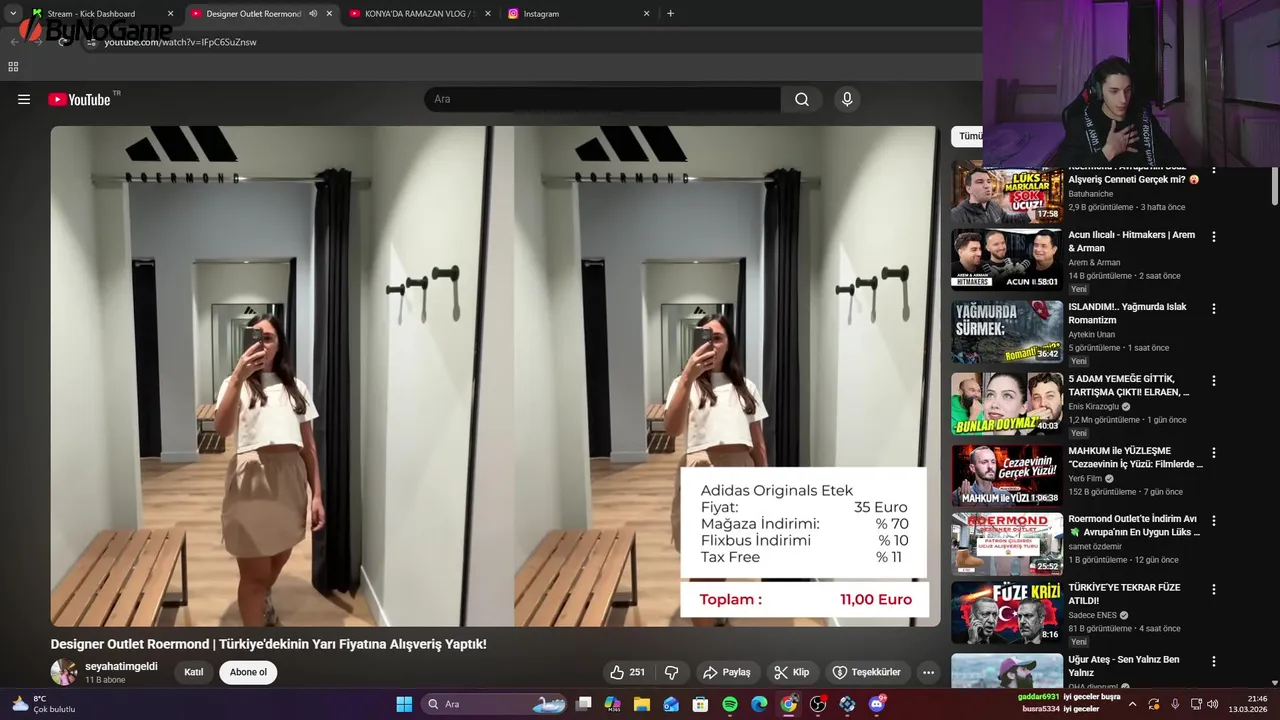Open Microsoft Store from the taskbar

click(701, 704)
